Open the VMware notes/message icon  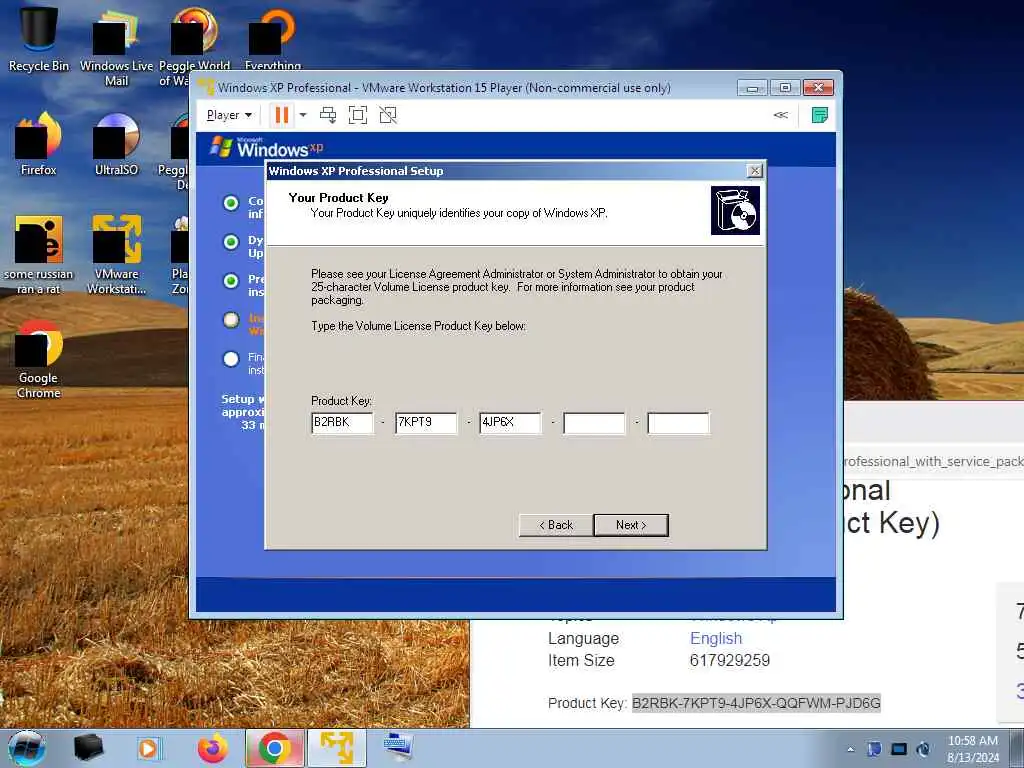[x=820, y=116]
